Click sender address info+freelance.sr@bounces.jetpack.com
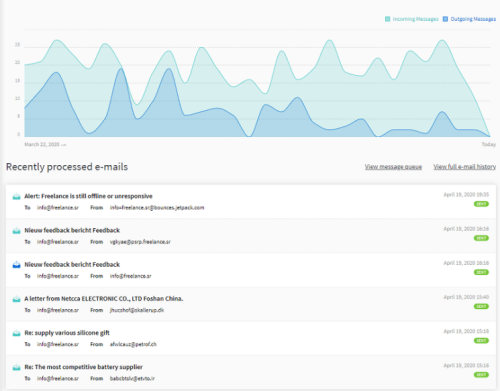This screenshot has height=391, width=500. coord(157,208)
